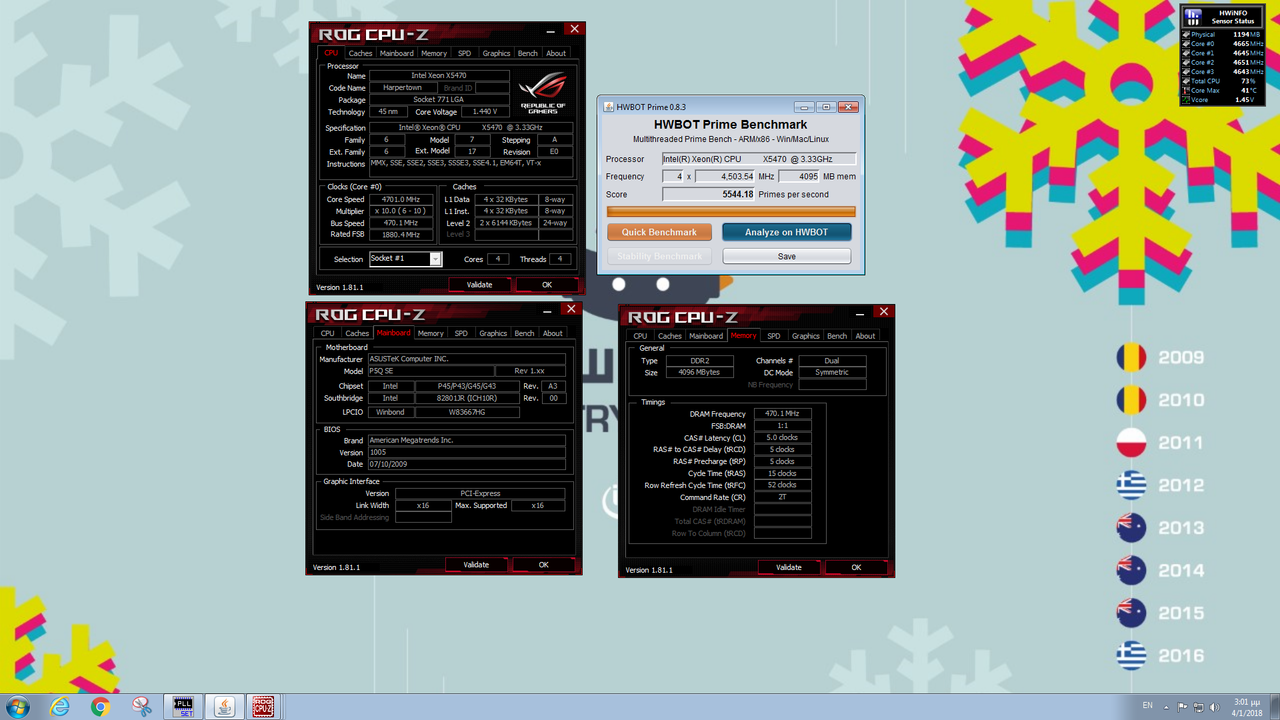Expand the Socket #1 selection dropdown

click(435, 259)
